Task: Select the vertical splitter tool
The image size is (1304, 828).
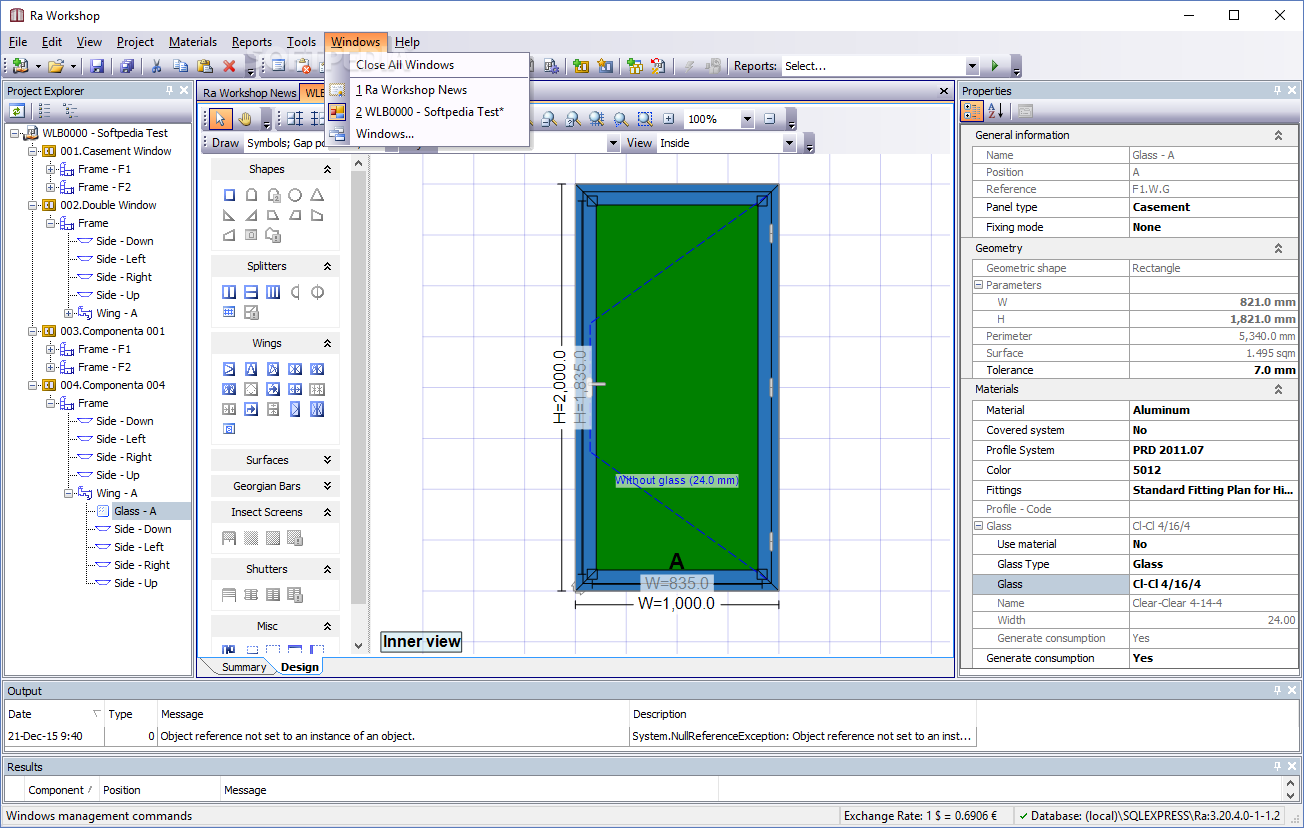Action: [x=229, y=293]
